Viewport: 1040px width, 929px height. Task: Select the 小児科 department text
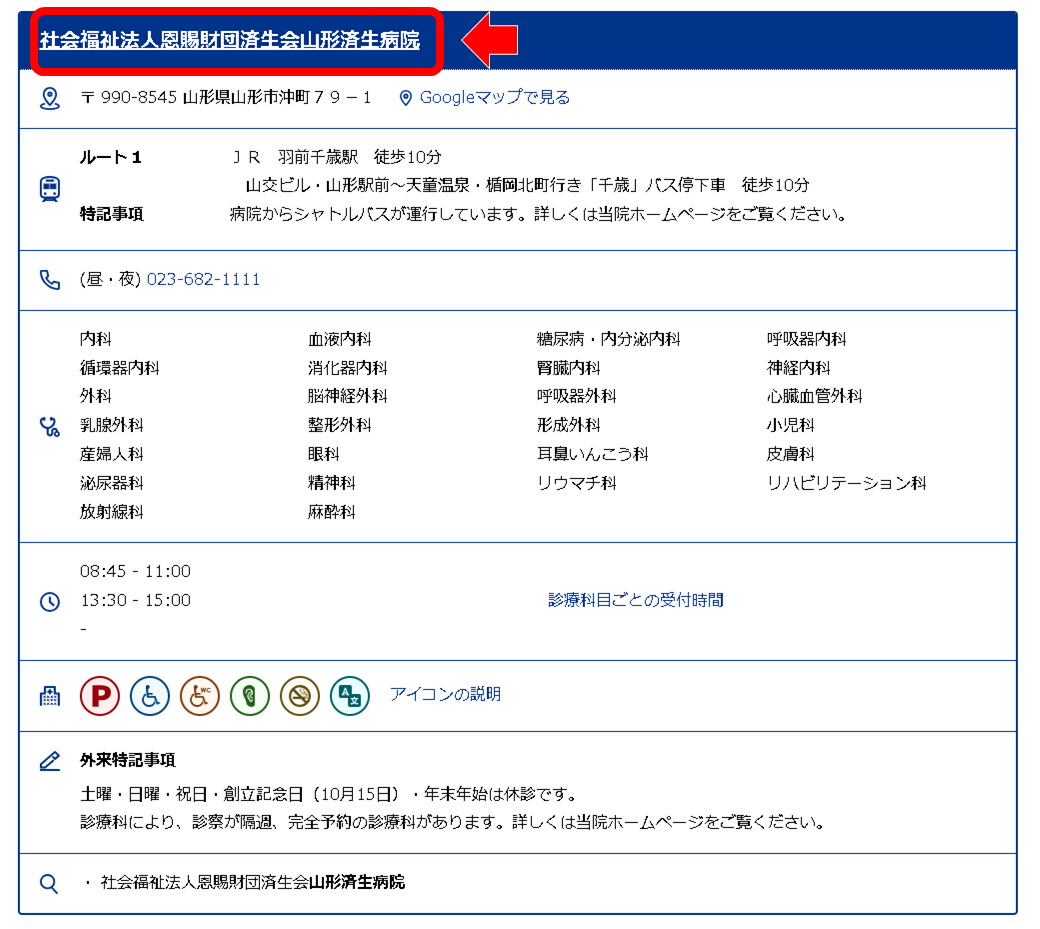click(790, 425)
